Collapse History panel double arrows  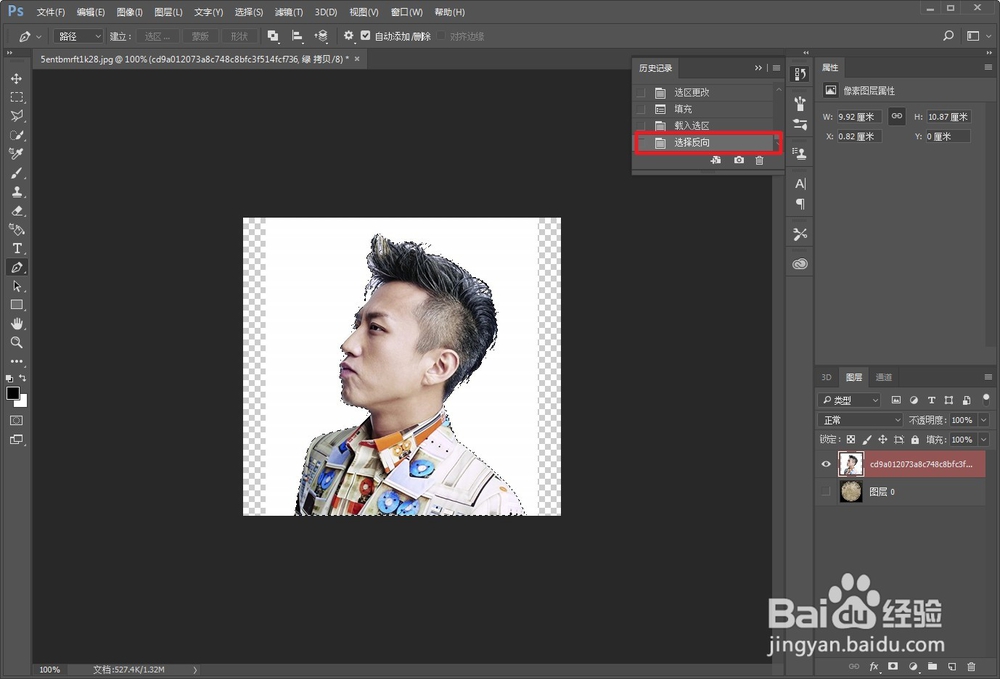(758, 68)
